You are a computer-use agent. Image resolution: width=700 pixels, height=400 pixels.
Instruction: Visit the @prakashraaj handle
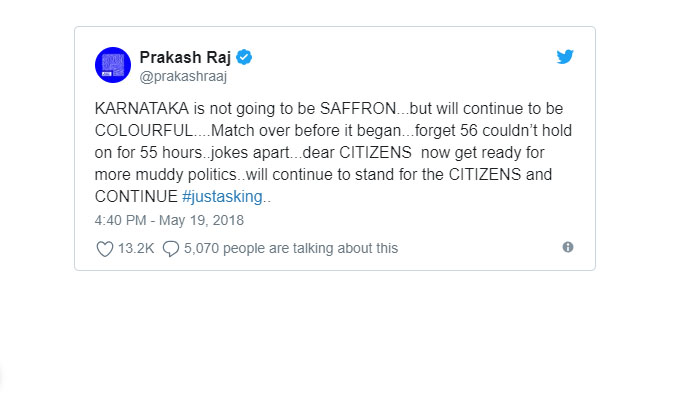(x=183, y=76)
